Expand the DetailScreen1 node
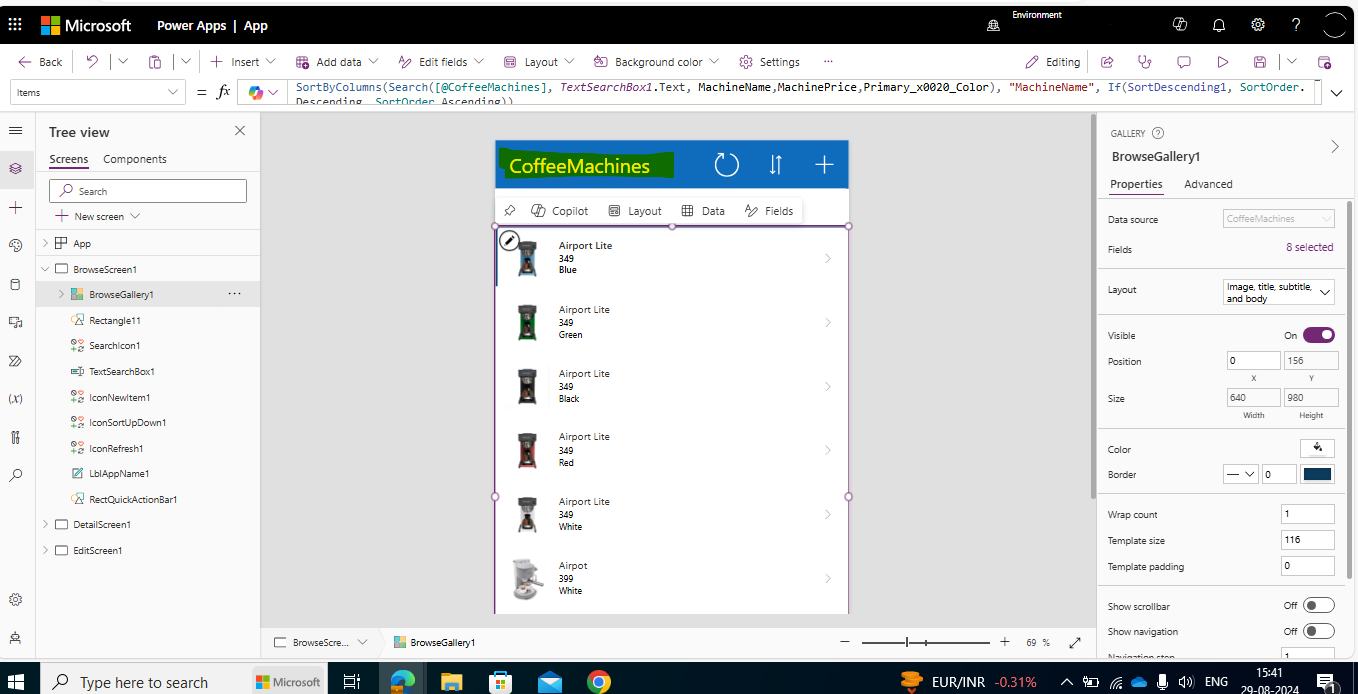Screen dimensions: 1358x694 45,524
